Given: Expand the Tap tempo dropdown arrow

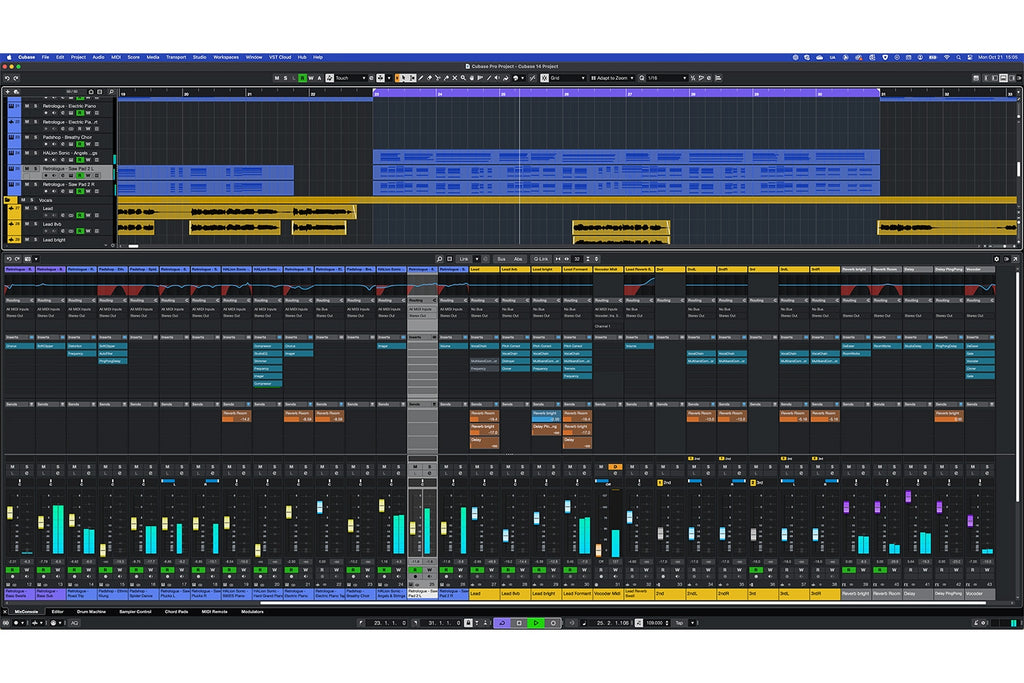Looking at the screenshot, I should (692, 623).
